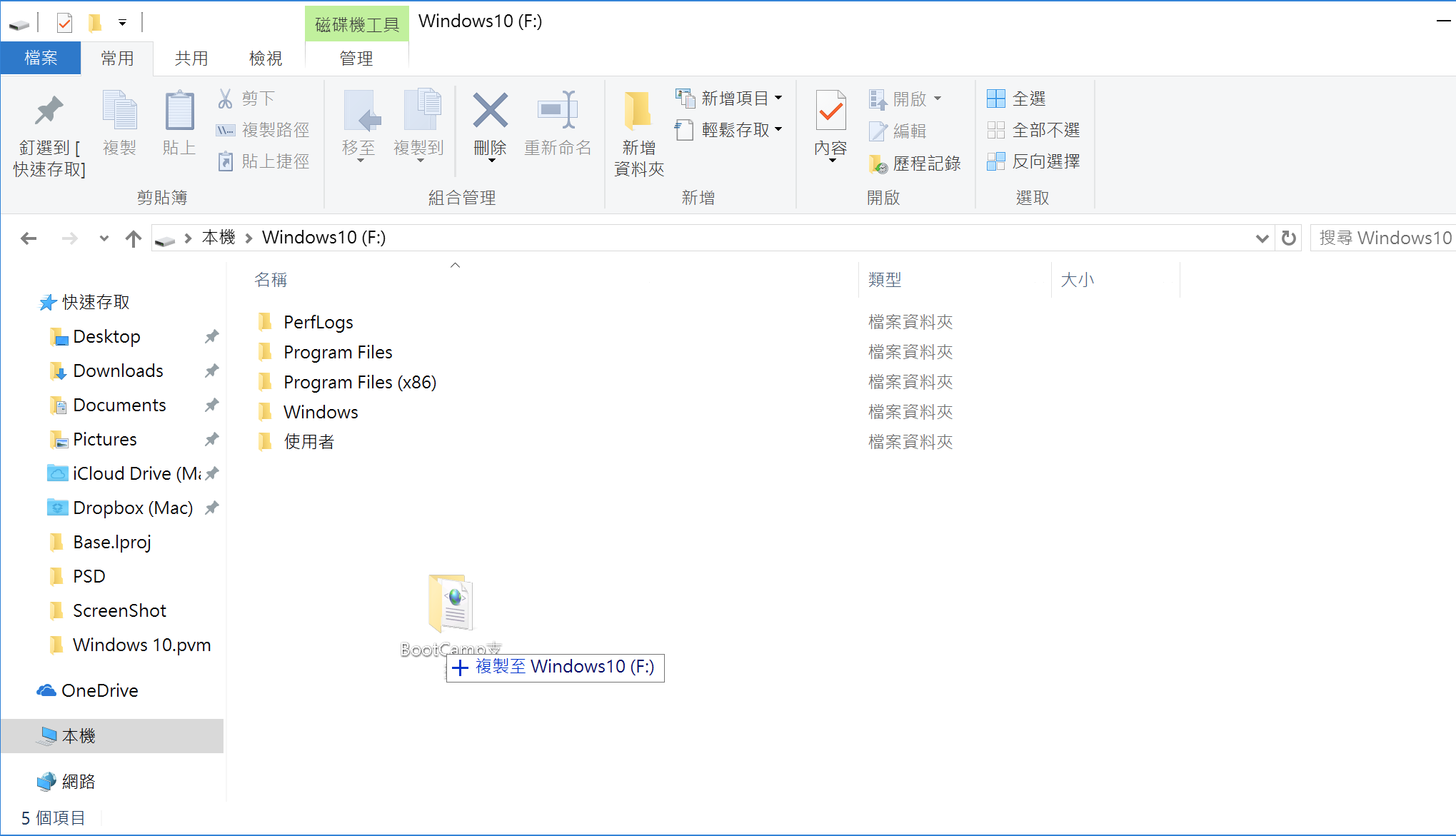Open the address bar history dropdown

click(1262, 238)
